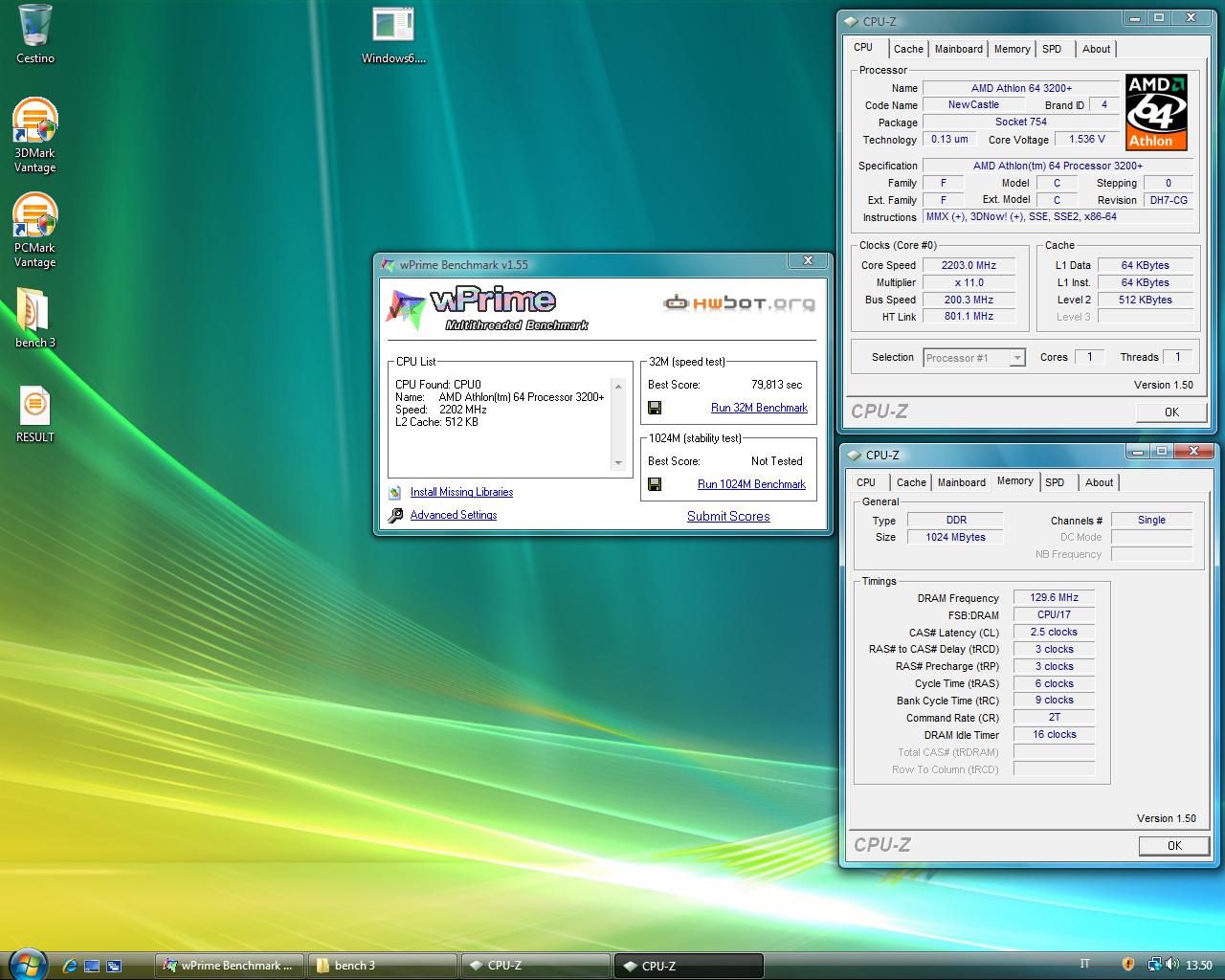The height and width of the screenshot is (980, 1225).
Task: Click Submit Scores link in wPrime
Action: tap(728, 516)
